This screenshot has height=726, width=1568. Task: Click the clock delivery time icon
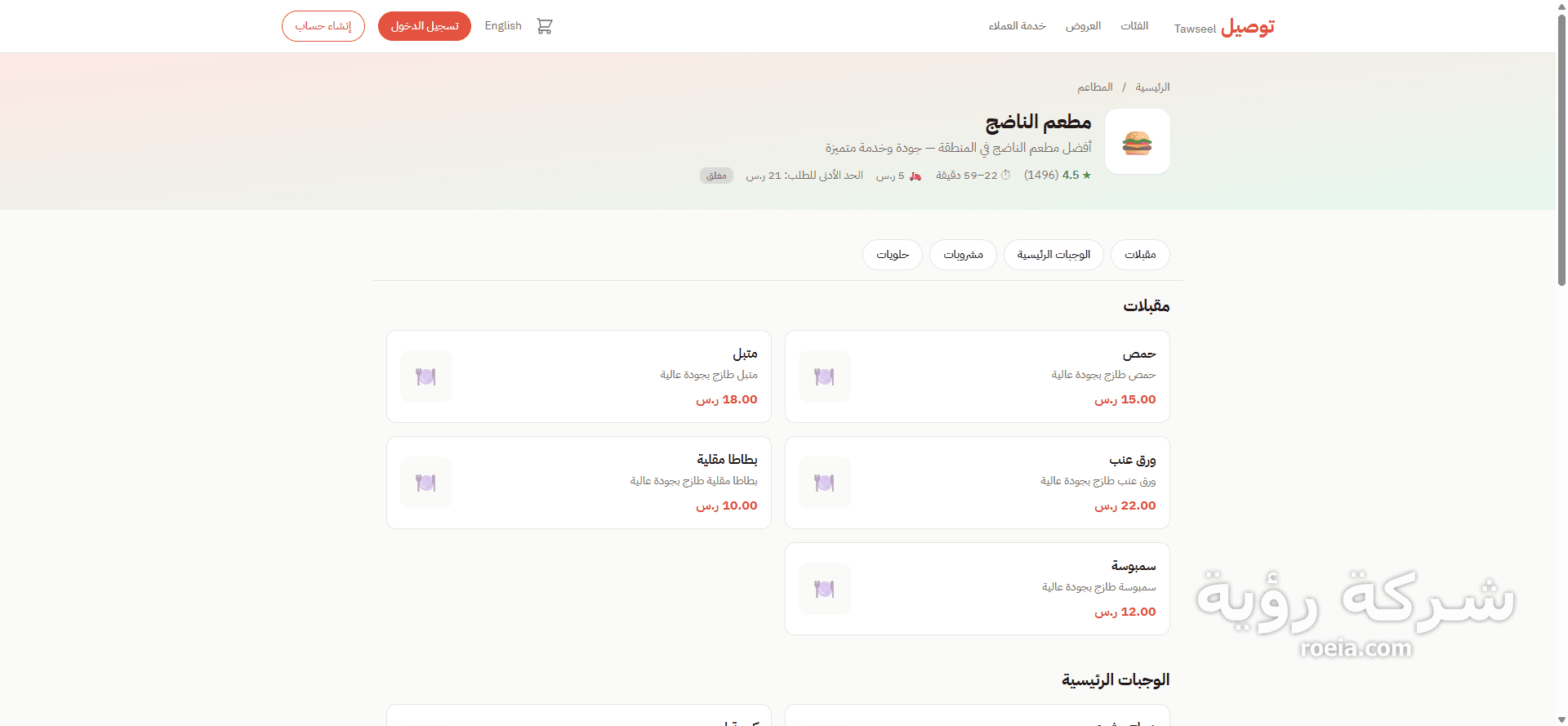coord(1006,175)
